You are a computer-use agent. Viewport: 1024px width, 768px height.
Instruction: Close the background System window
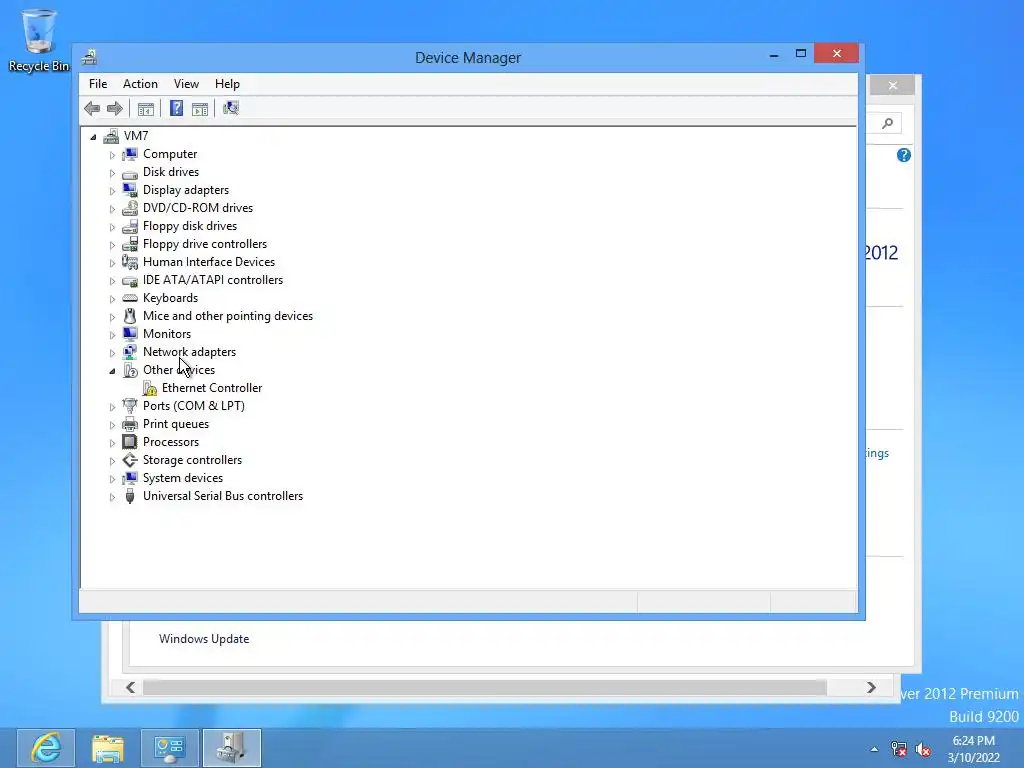point(892,86)
